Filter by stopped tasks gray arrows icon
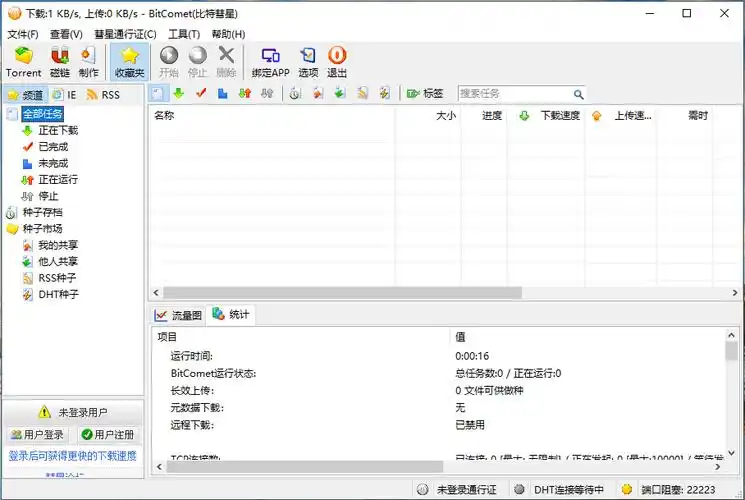Image resolution: width=745 pixels, height=500 pixels. pos(267,93)
